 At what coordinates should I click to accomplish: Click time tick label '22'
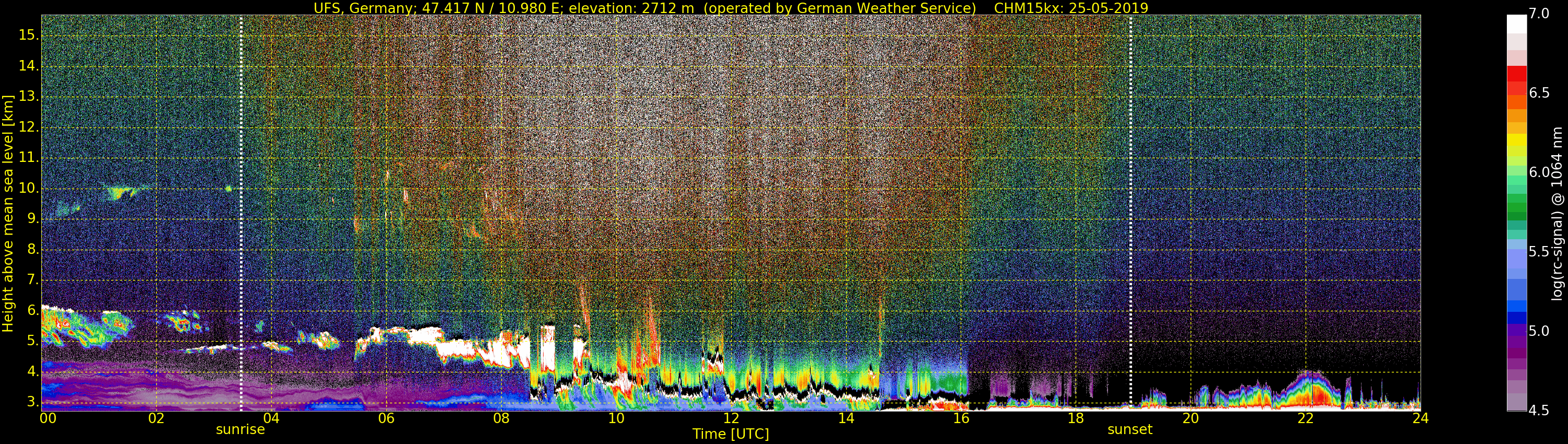[1306, 418]
